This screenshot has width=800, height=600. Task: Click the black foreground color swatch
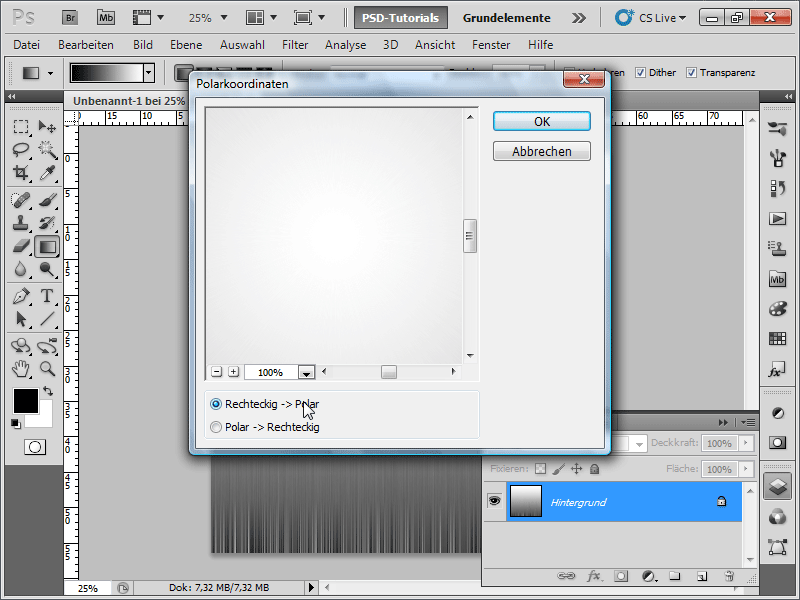[26, 401]
